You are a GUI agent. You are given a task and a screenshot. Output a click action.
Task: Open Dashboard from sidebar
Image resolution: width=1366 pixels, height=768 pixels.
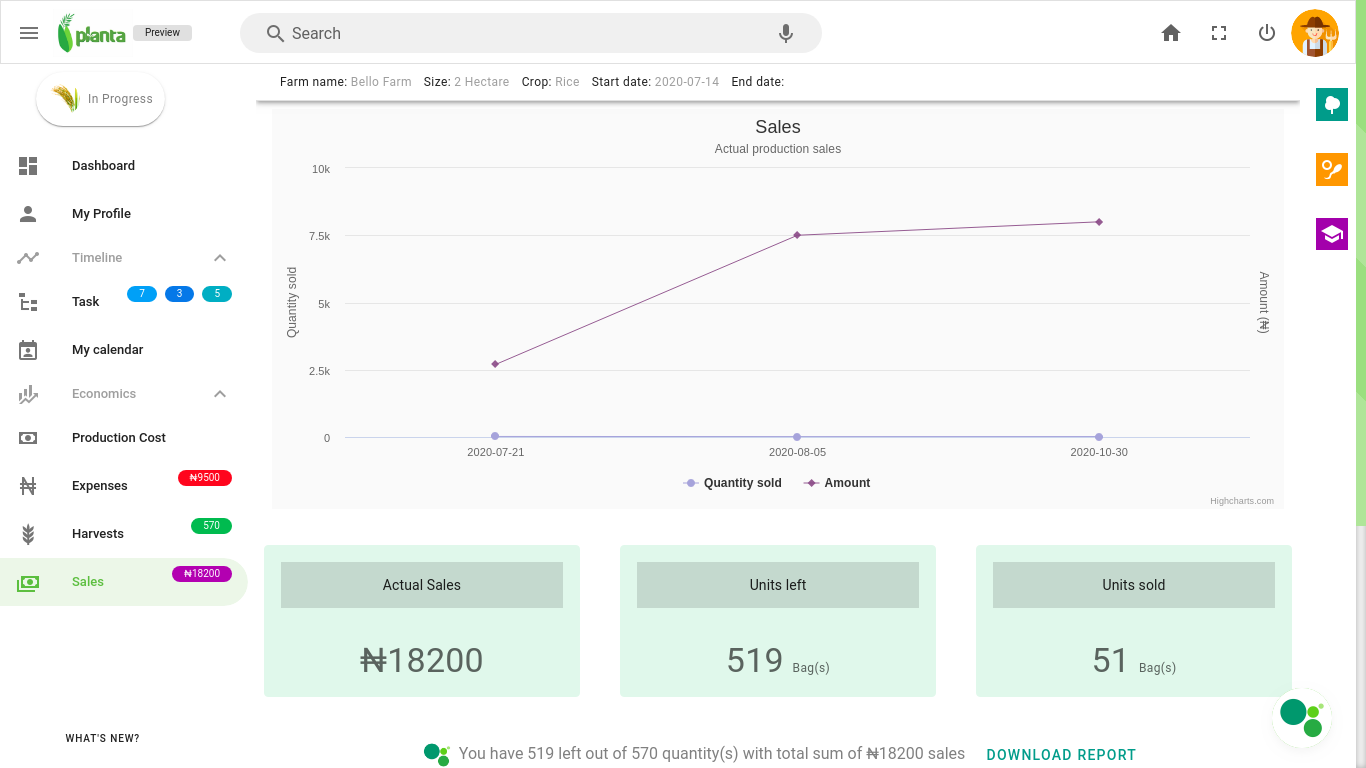point(103,166)
